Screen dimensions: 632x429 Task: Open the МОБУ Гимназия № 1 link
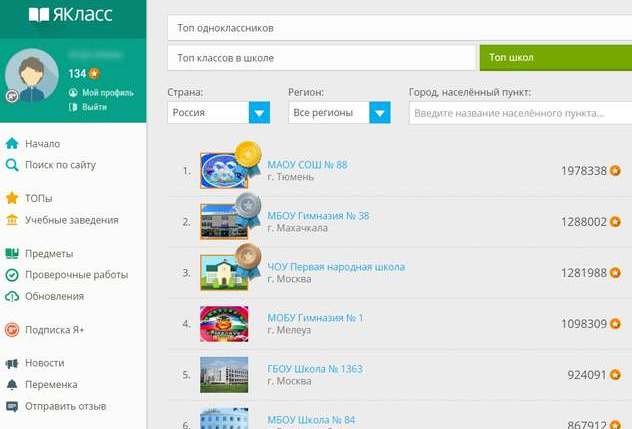[315, 318]
